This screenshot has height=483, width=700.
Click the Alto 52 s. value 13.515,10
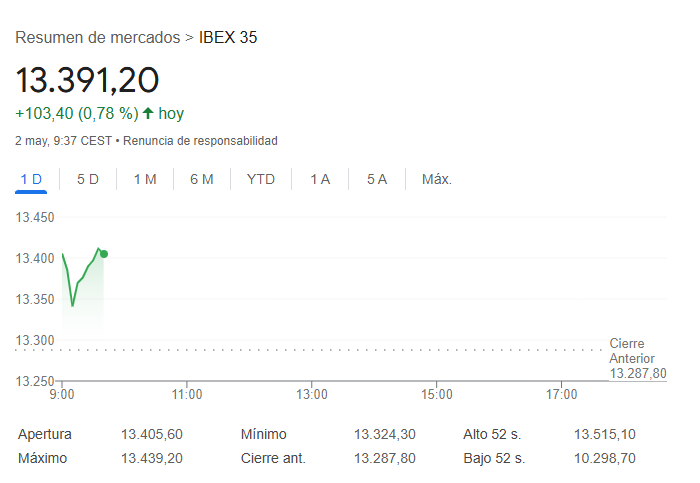click(604, 434)
